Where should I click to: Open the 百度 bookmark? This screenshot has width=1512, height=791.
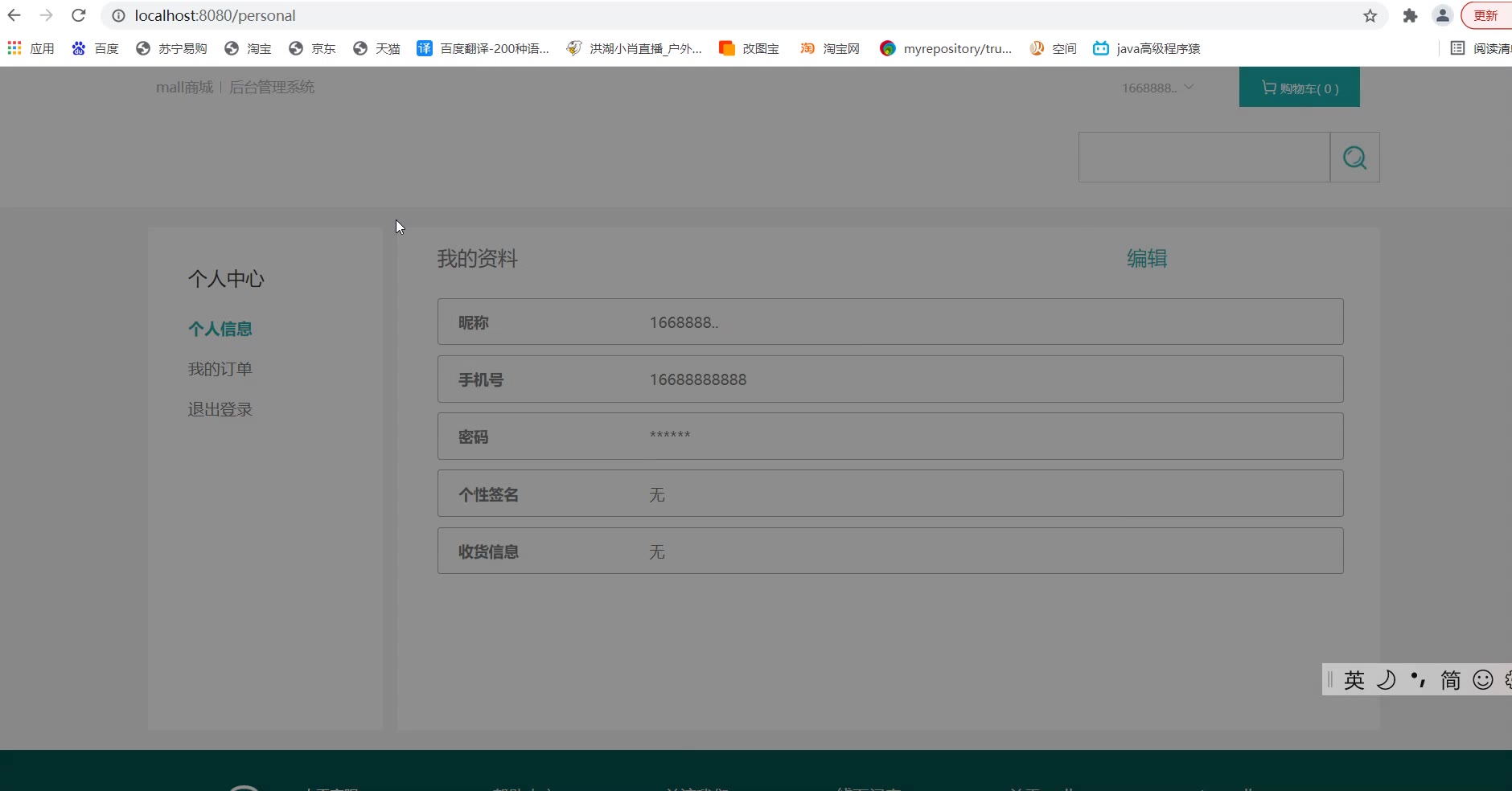95,48
